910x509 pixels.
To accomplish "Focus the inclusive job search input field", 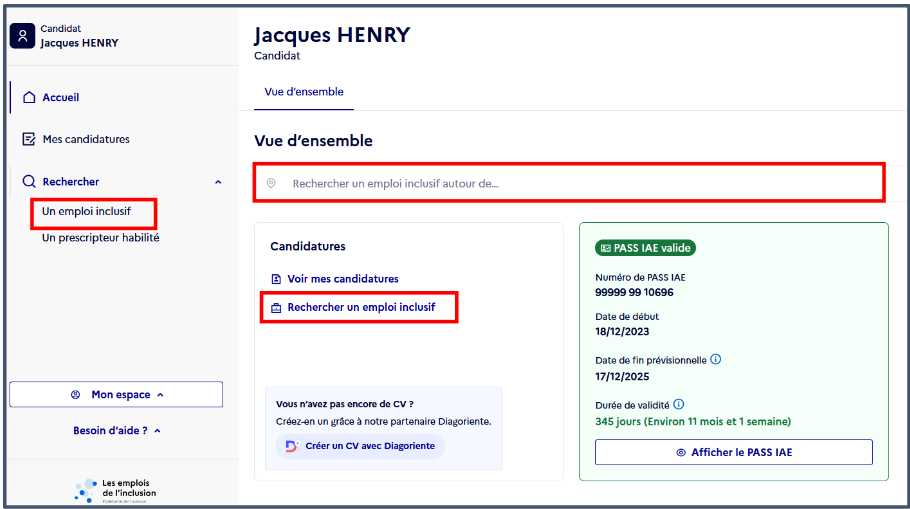I will coord(569,183).
